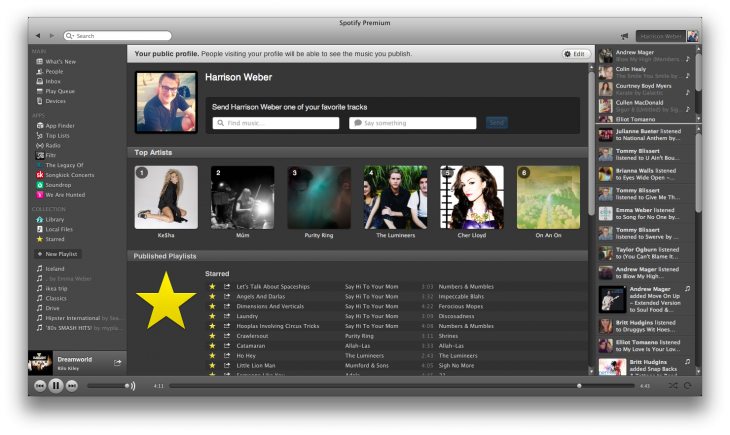The height and width of the screenshot is (435, 730).
Task: Skip to next track
Action: pyautogui.click(x=72, y=386)
